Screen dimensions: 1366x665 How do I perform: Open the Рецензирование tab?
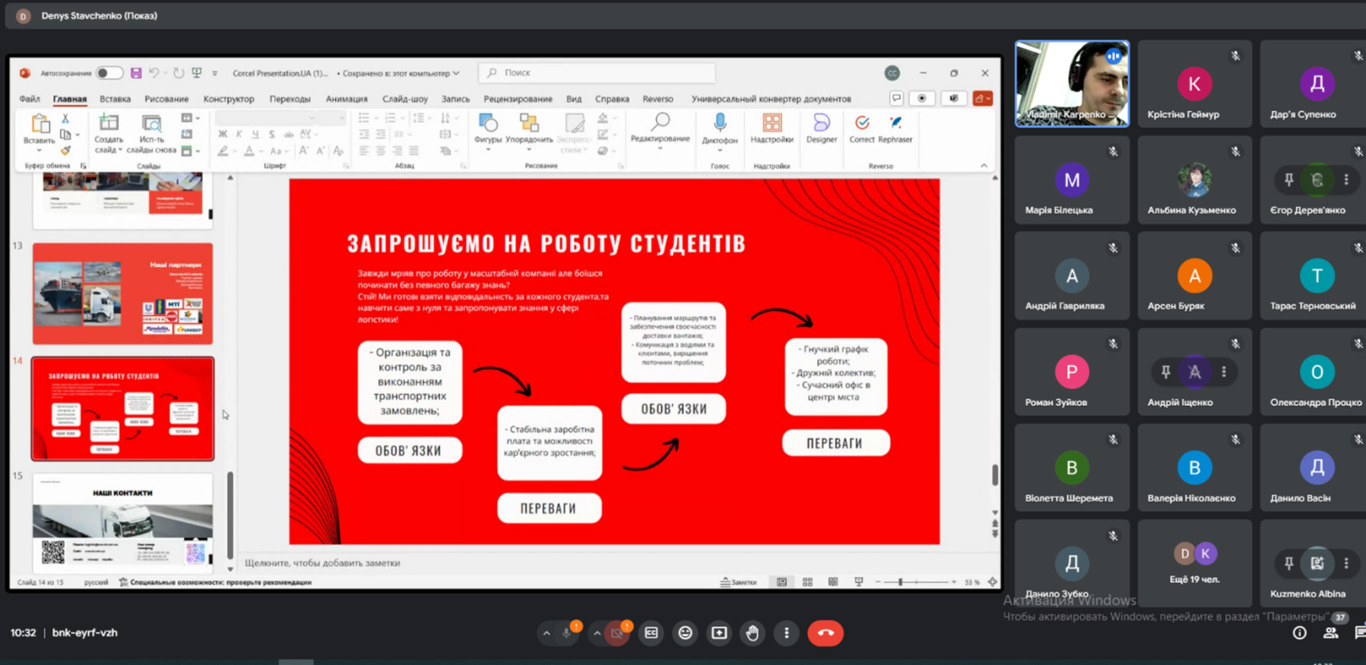[518, 99]
